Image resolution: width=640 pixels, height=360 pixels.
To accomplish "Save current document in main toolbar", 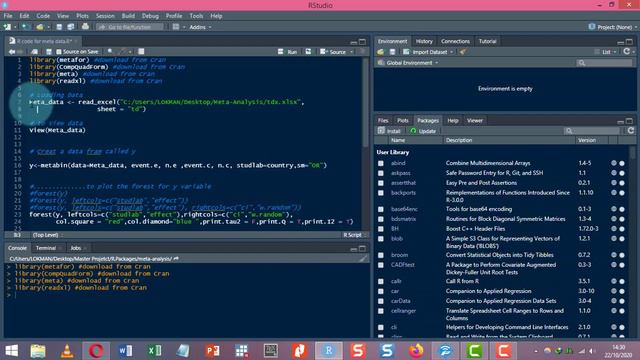I will click(59, 27).
